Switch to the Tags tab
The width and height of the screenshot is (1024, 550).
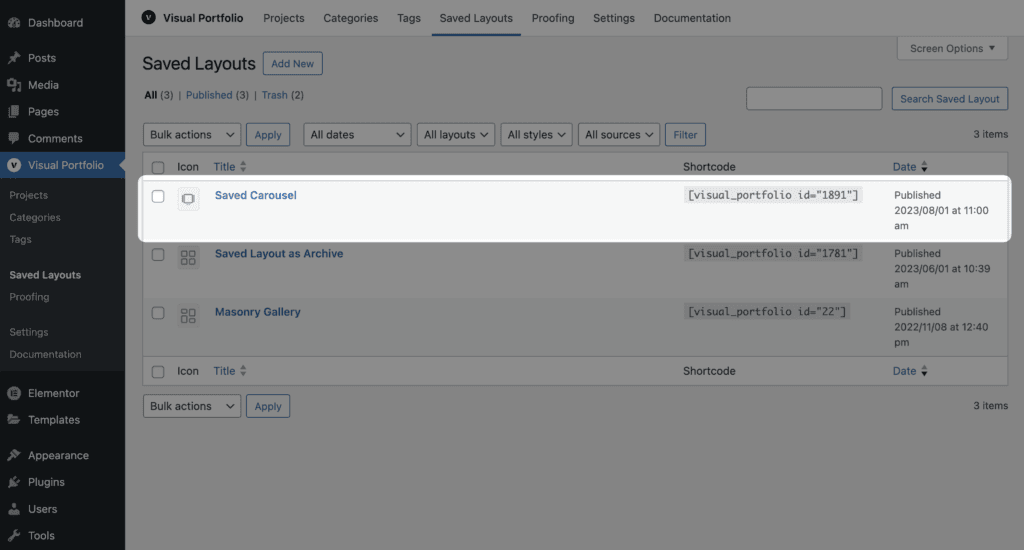pyautogui.click(x=409, y=18)
